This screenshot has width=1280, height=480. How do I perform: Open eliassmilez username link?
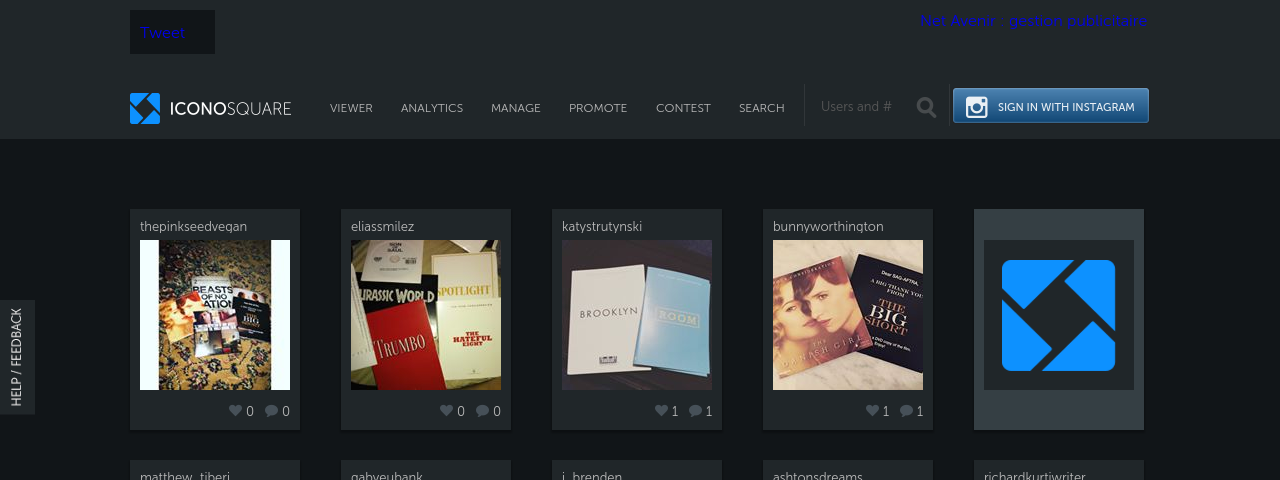click(x=382, y=227)
